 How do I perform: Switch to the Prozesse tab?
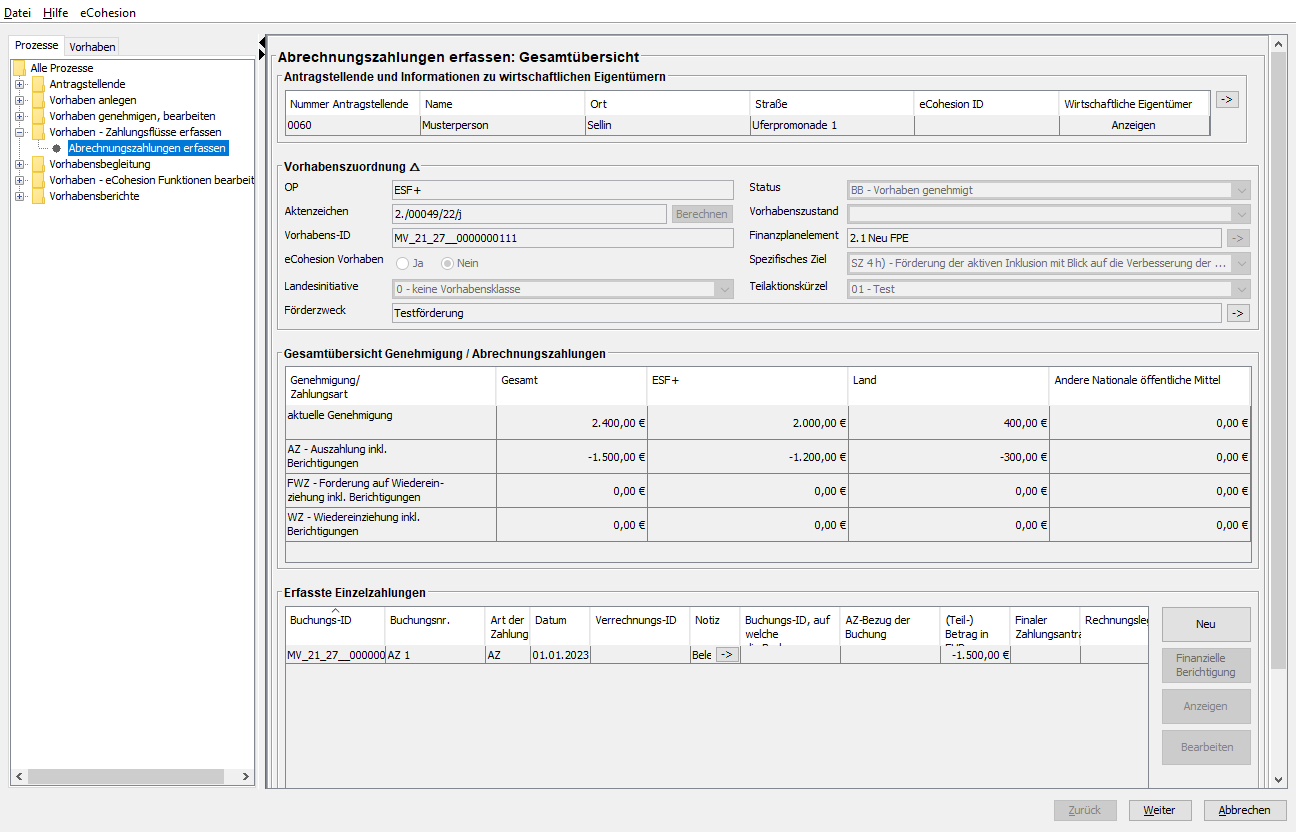(x=36, y=46)
